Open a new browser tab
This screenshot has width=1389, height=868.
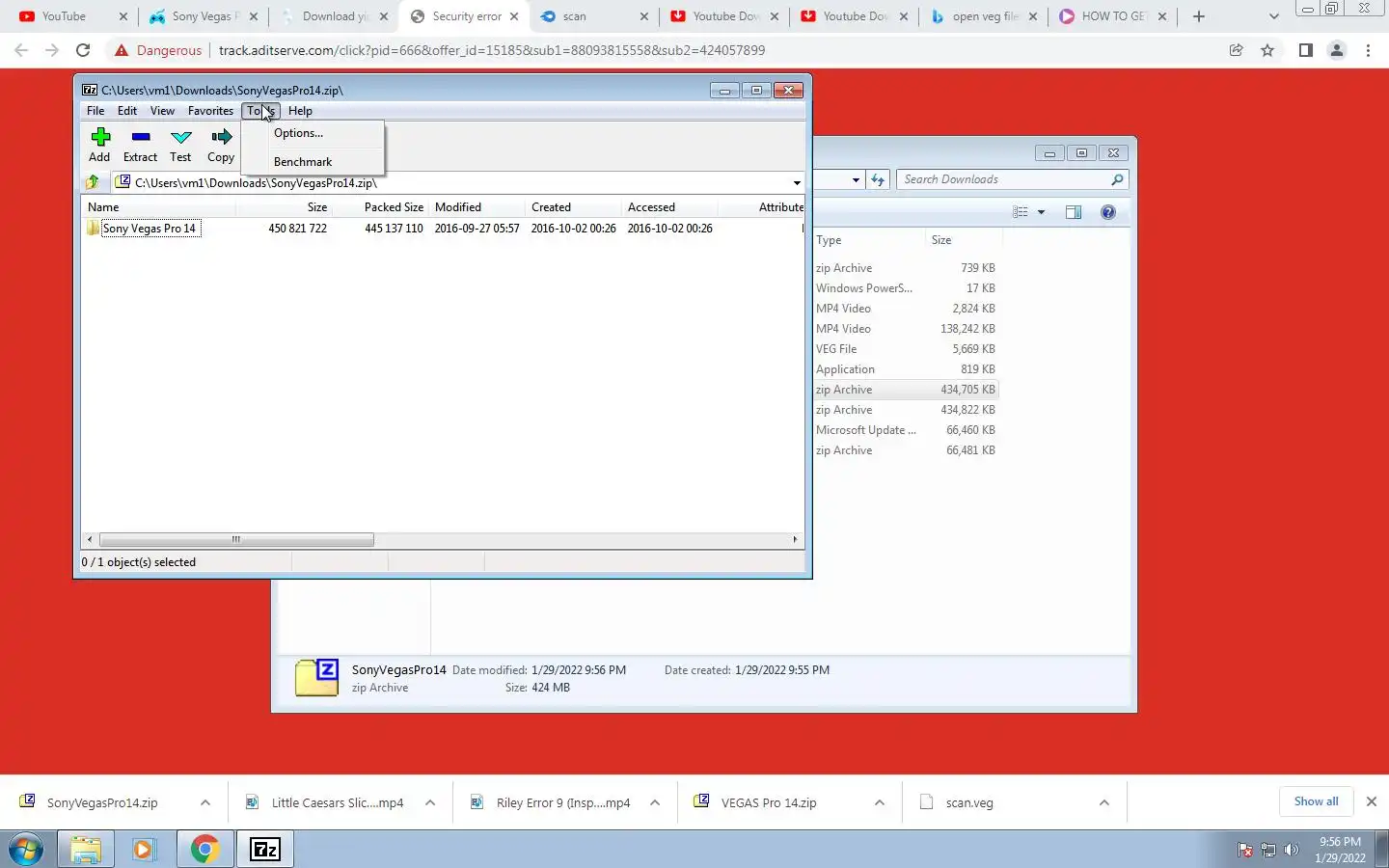click(x=1199, y=16)
